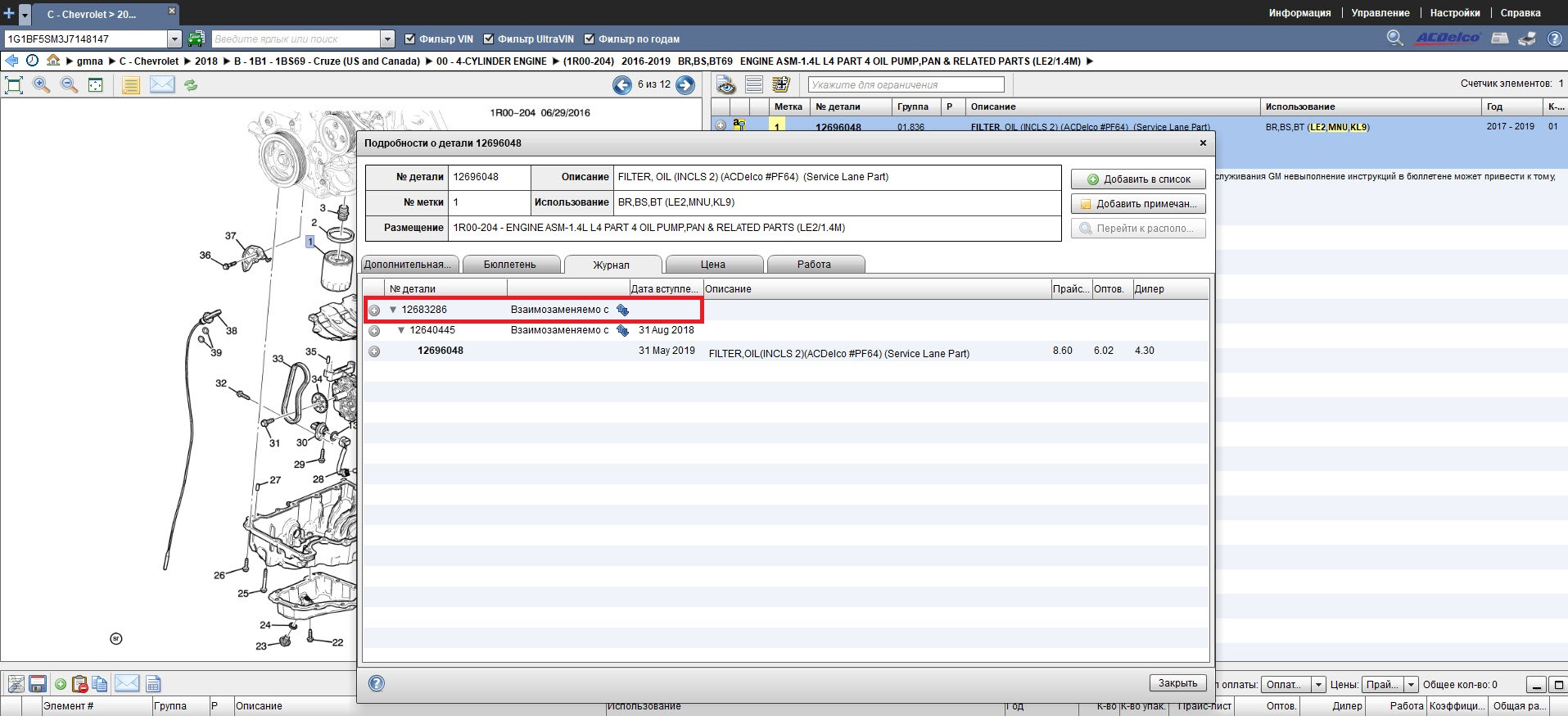Switch parts list to lines view
Image resolution: width=1568 pixels, height=716 pixels.
click(x=754, y=84)
